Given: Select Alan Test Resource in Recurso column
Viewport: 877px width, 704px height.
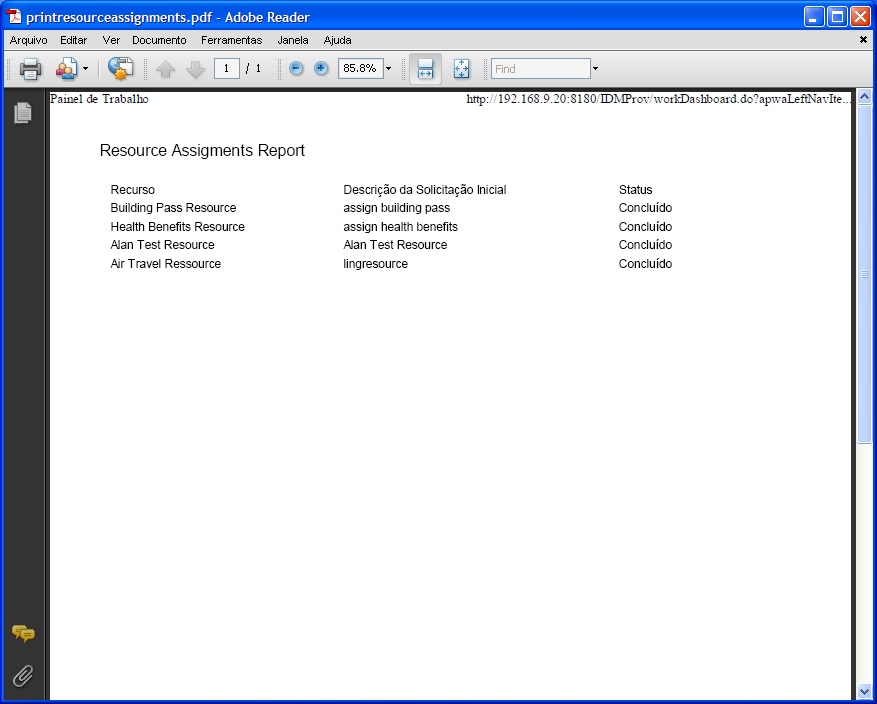Looking at the screenshot, I should click(x=162, y=245).
